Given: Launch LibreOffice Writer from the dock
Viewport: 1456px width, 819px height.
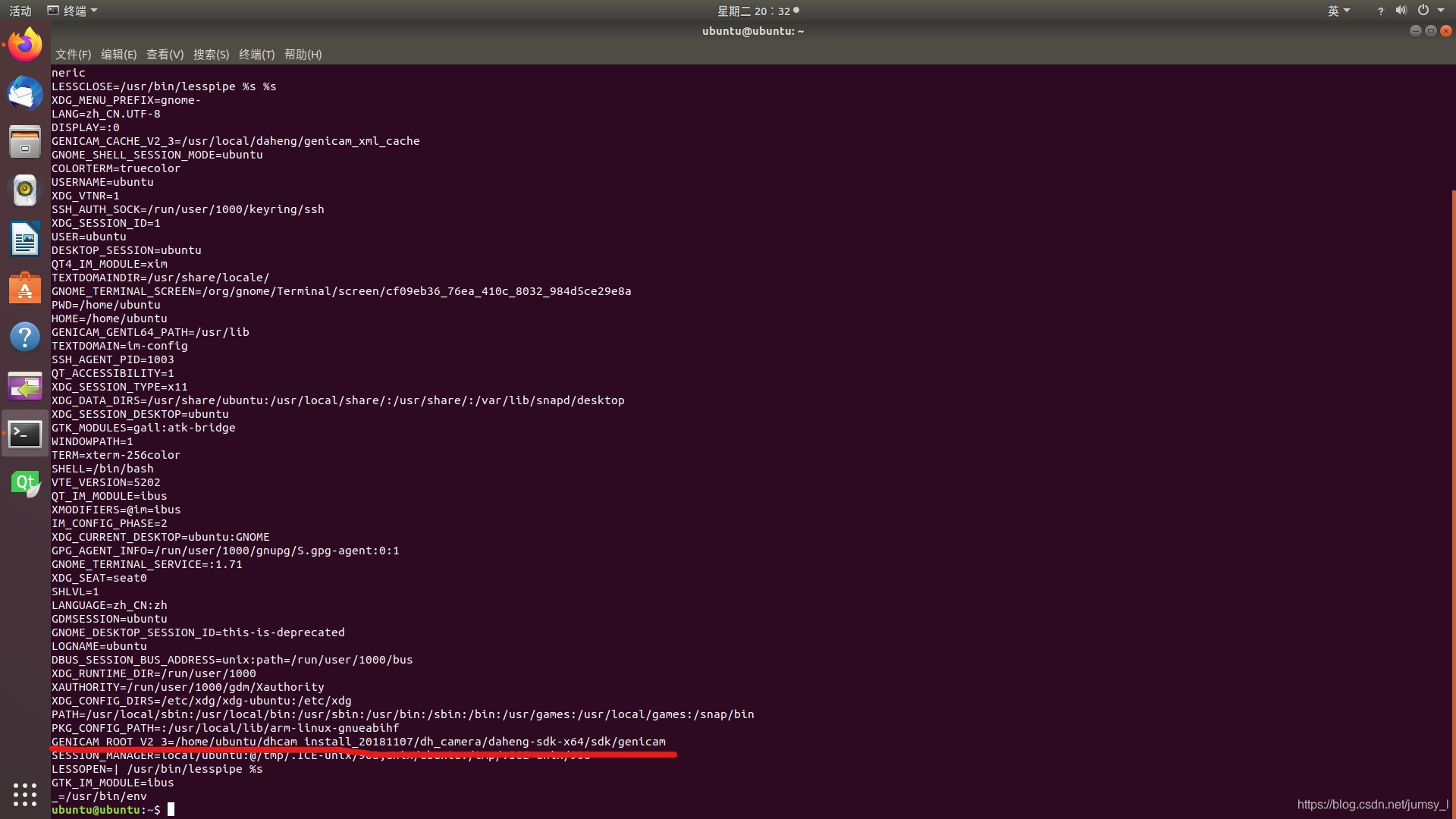Looking at the screenshot, I should coord(25,240).
